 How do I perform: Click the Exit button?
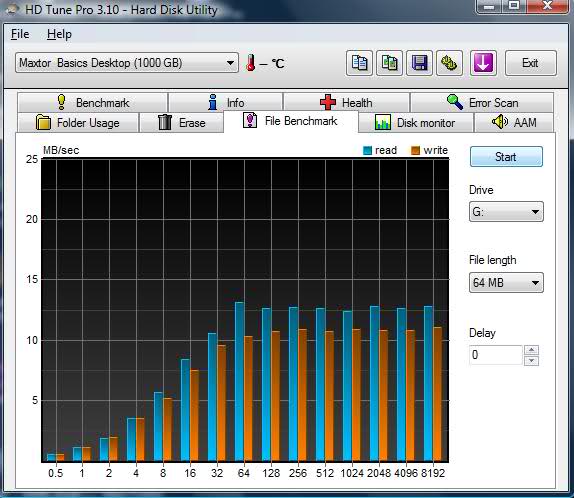(x=530, y=63)
